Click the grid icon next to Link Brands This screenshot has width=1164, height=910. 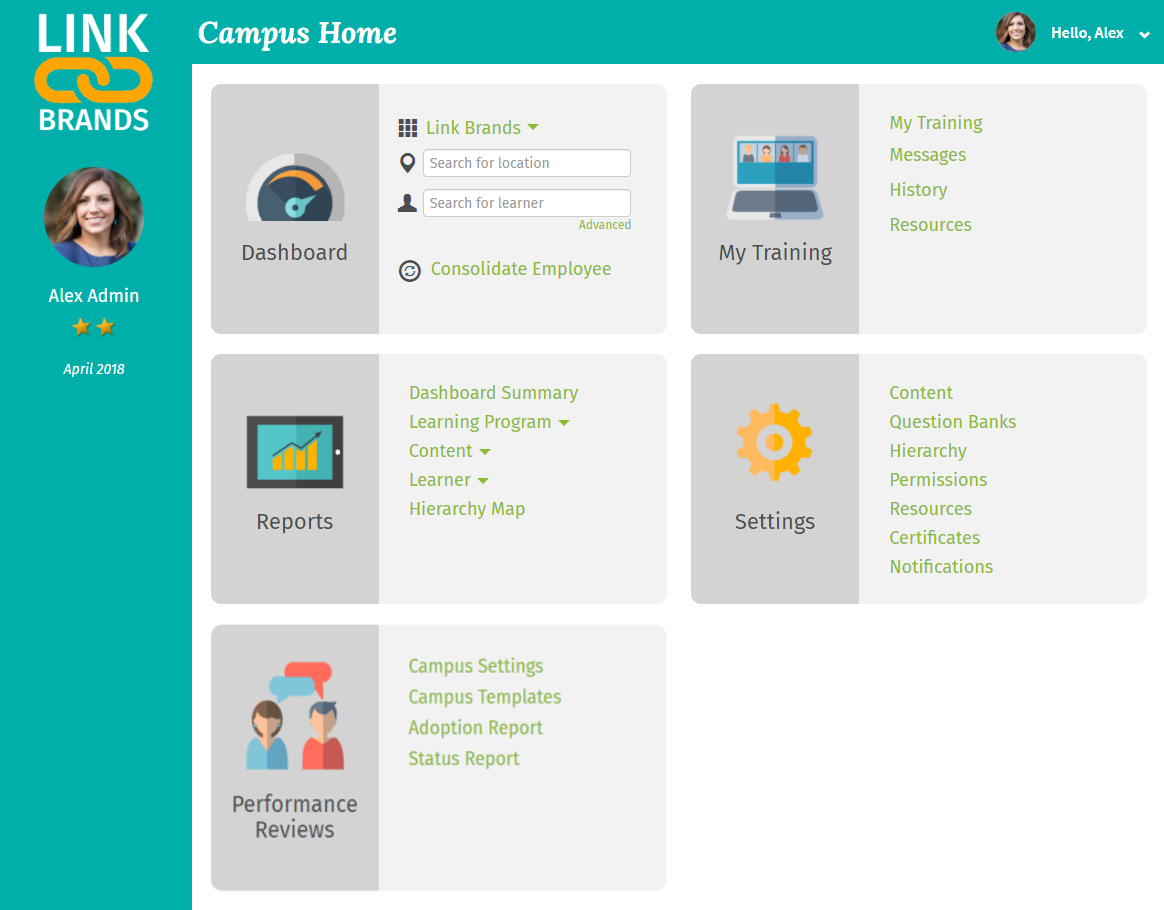(408, 127)
